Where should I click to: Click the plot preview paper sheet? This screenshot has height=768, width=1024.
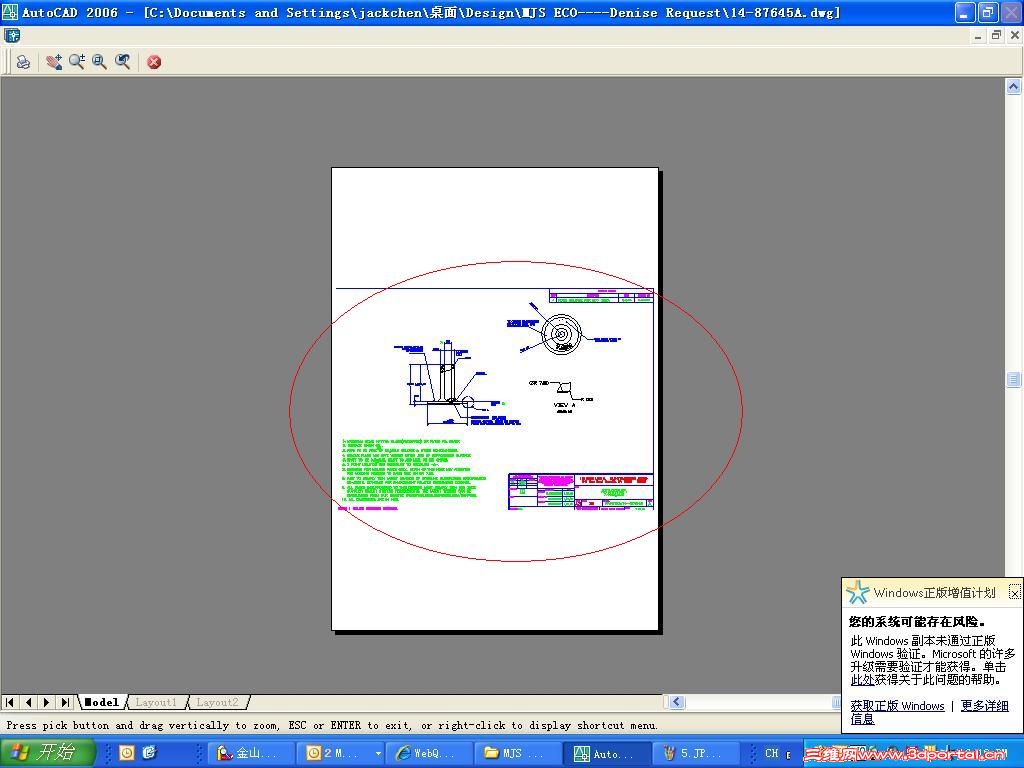point(495,399)
